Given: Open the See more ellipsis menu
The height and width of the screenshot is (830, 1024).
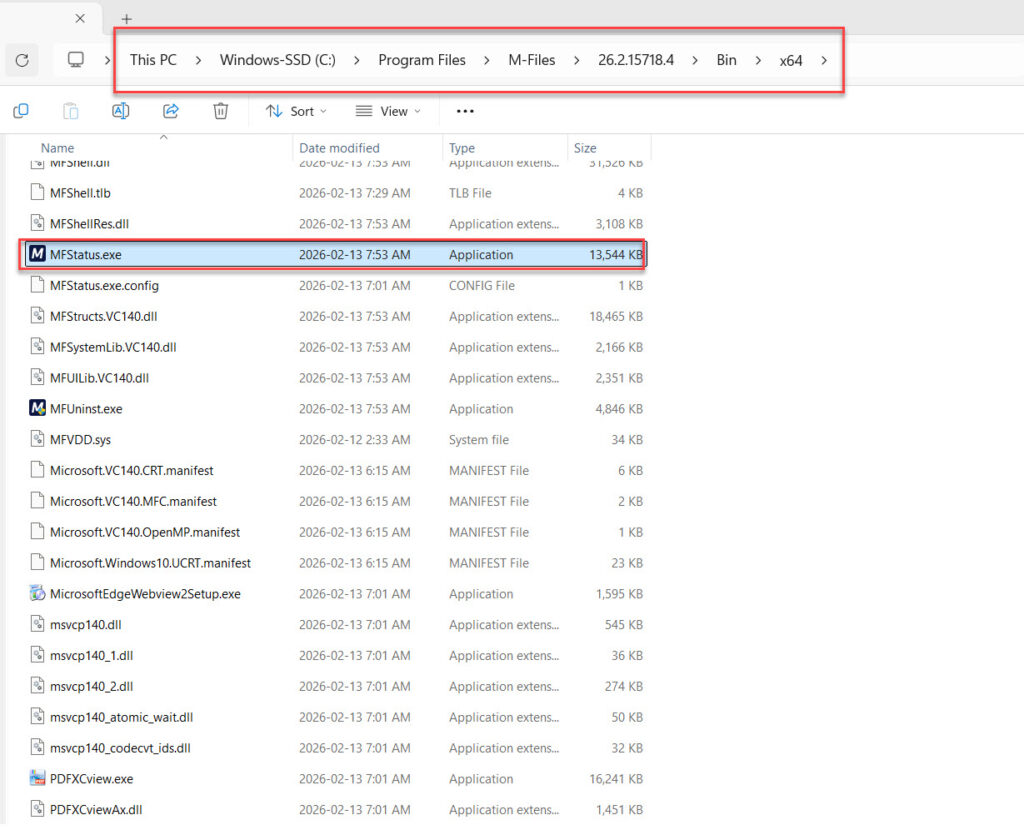Looking at the screenshot, I should (x=465, y=111).
